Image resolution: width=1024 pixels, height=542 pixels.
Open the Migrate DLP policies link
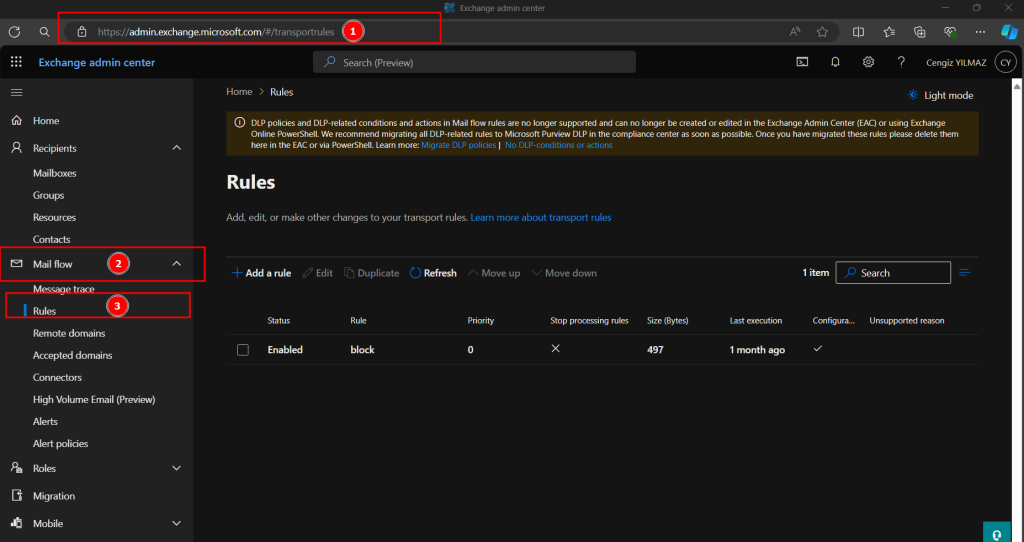click(x=458, y=145)
